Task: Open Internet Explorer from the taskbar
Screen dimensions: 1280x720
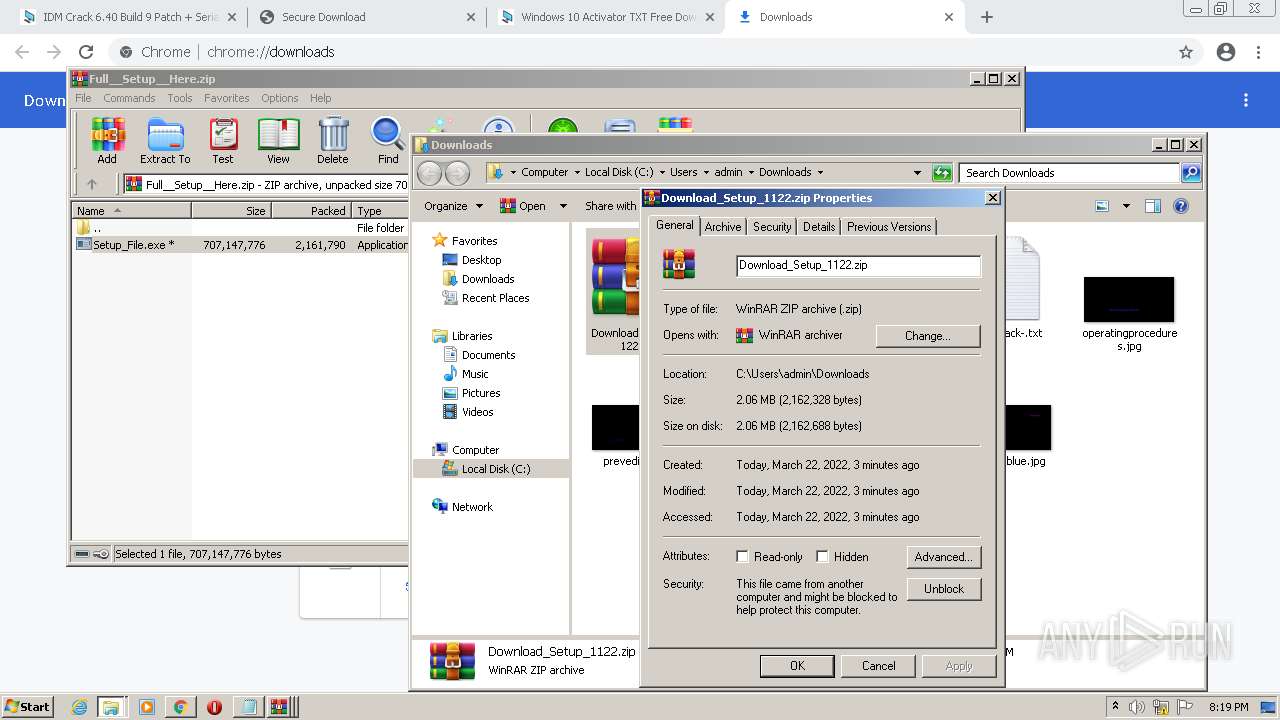Action: pyautogui.click(x=80, y=707)
